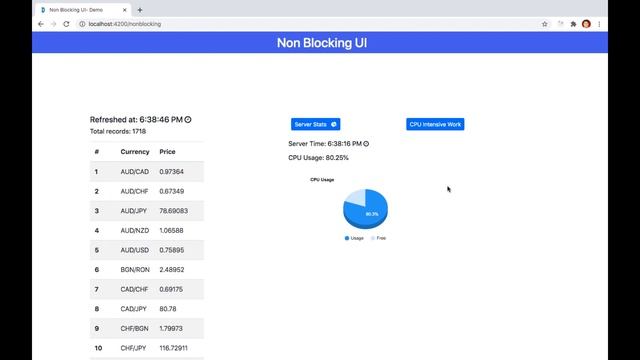Click the Server Stats button
The width and height of the screenshot is (640, 360).
coord(316,124)
